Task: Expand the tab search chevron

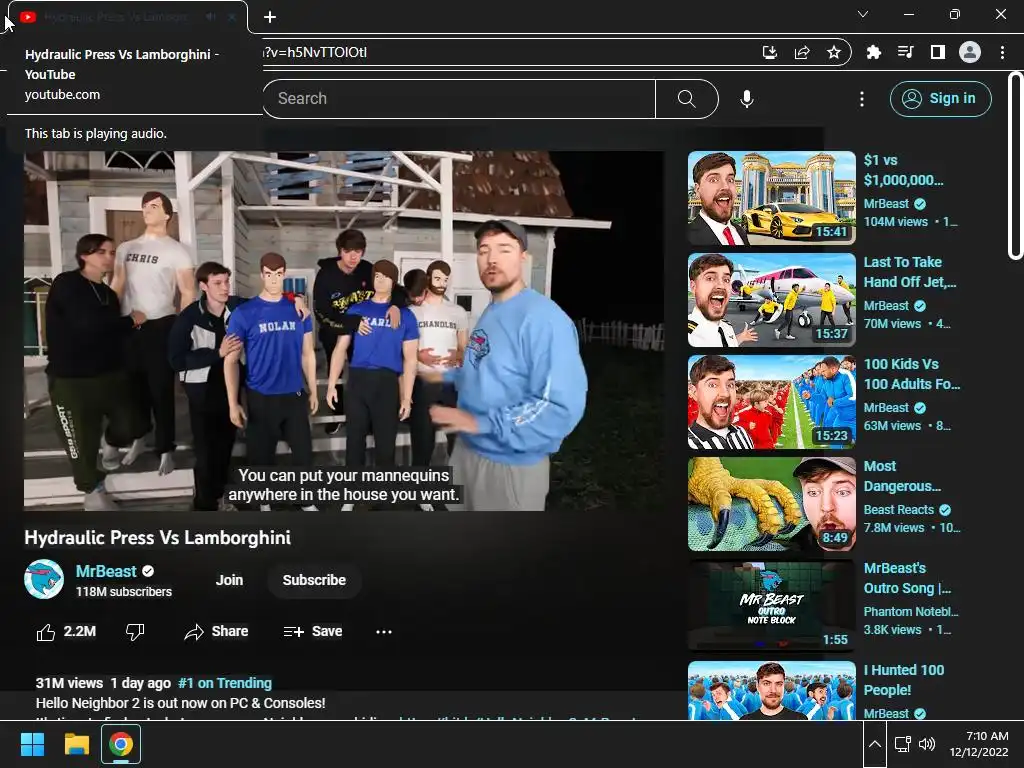Action: coord(863,14)
